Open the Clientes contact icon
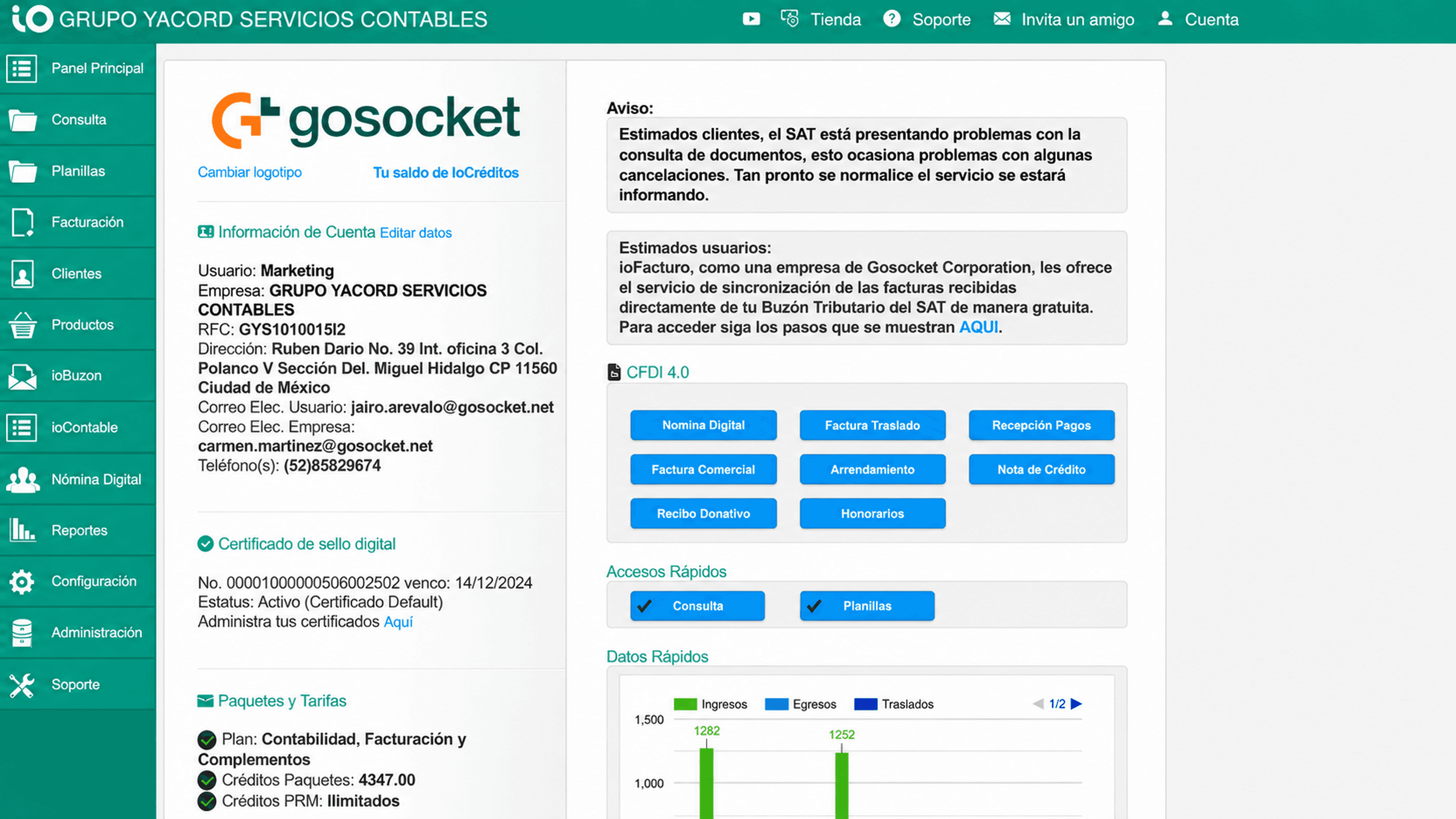 coord(23,273)
